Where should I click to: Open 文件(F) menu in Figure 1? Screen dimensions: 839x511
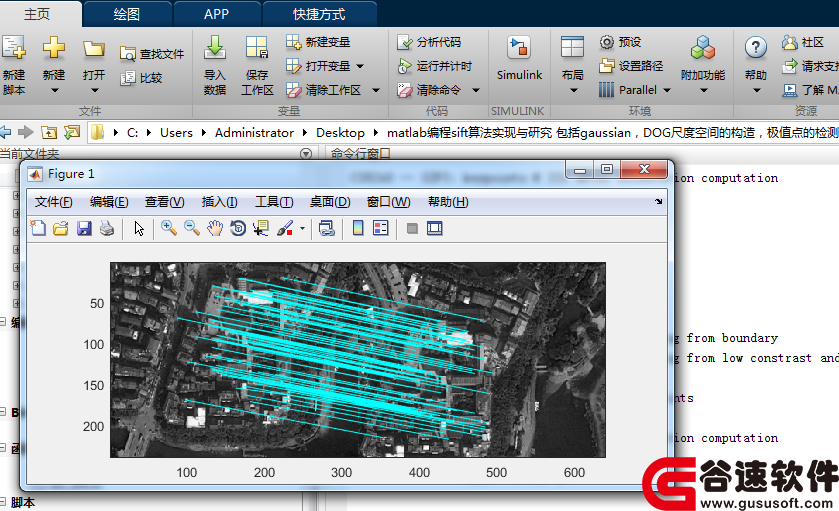click(54, 202)
